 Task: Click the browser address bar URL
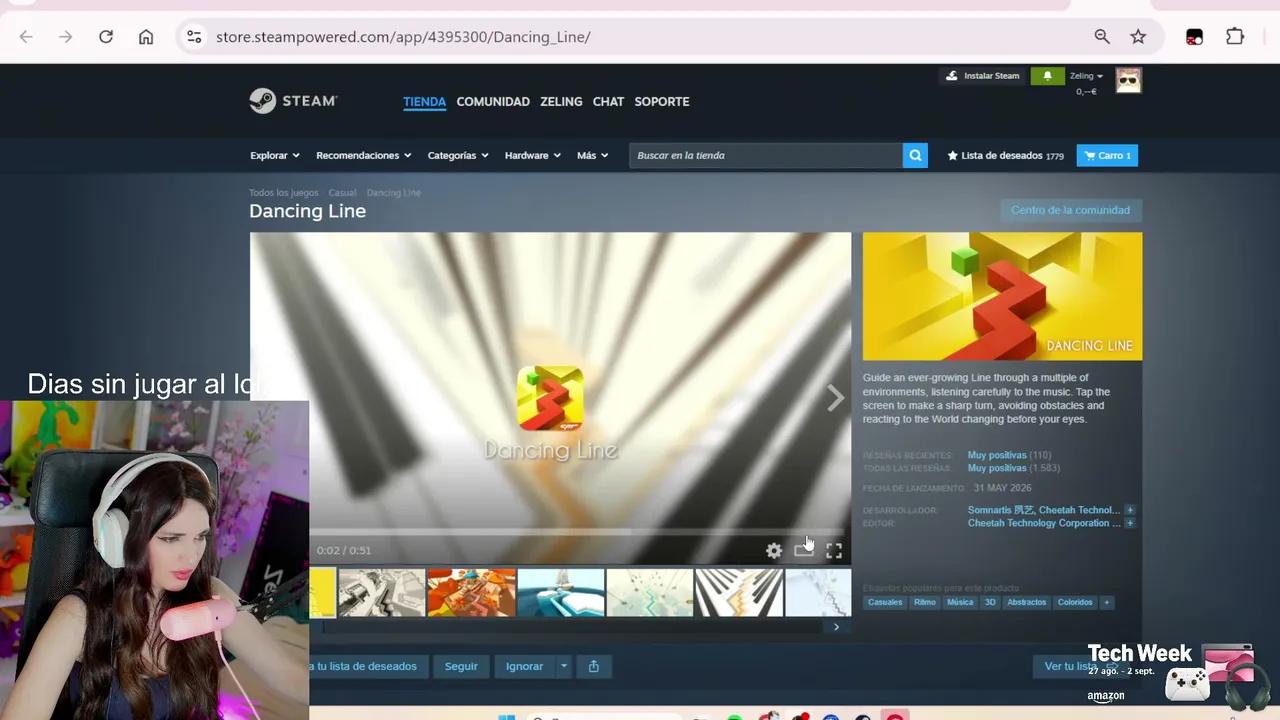[403, 37]
